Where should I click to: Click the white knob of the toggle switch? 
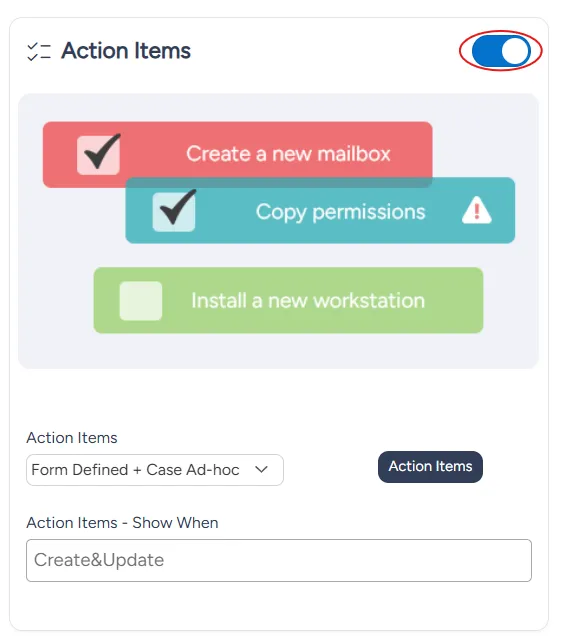point(515,51)
